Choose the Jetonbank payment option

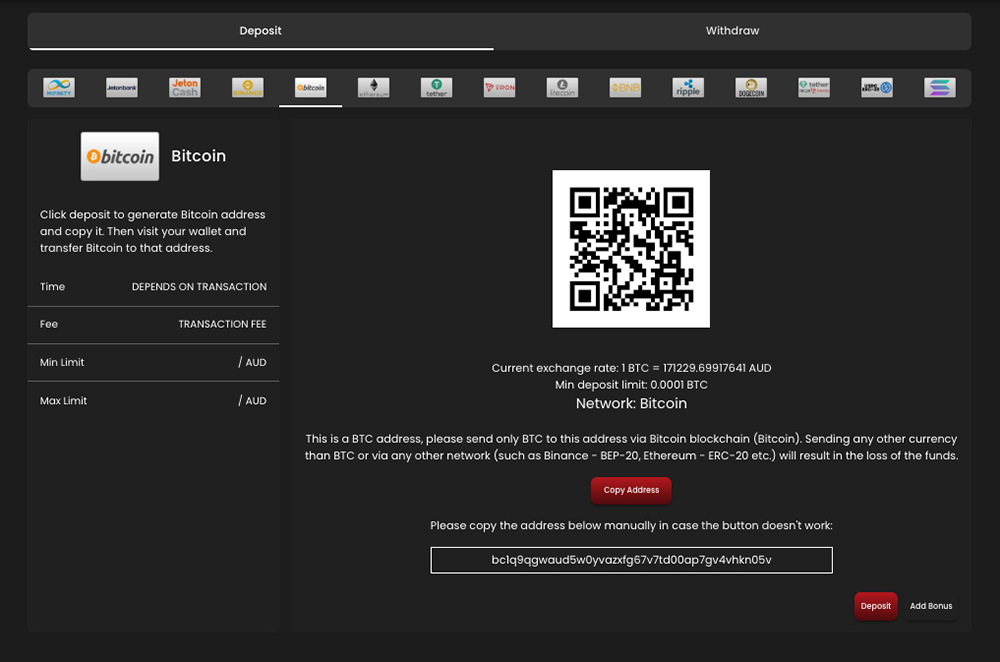[122, 87]
